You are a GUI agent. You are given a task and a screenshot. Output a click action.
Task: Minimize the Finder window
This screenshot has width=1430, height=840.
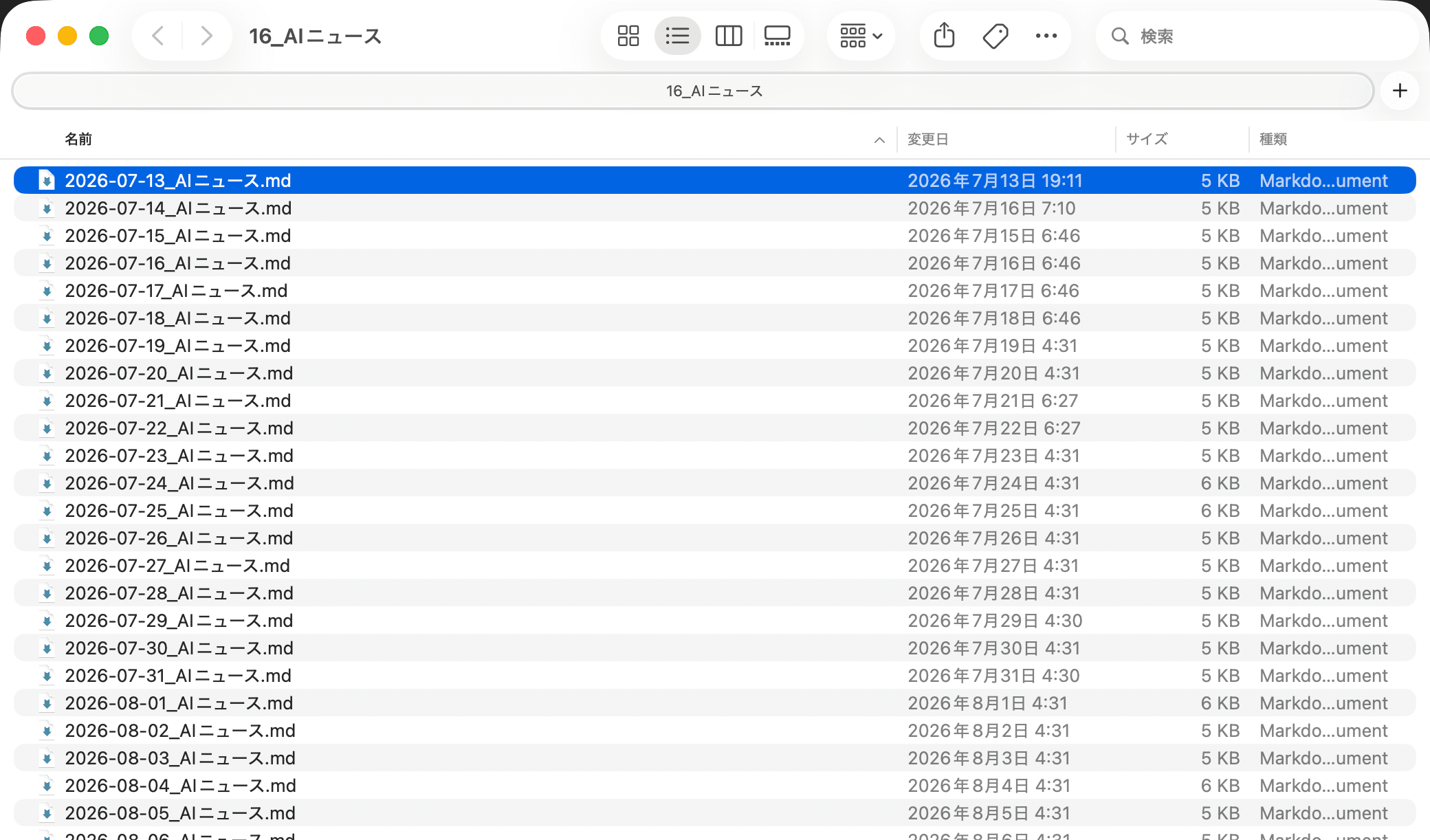pos(67,36)
